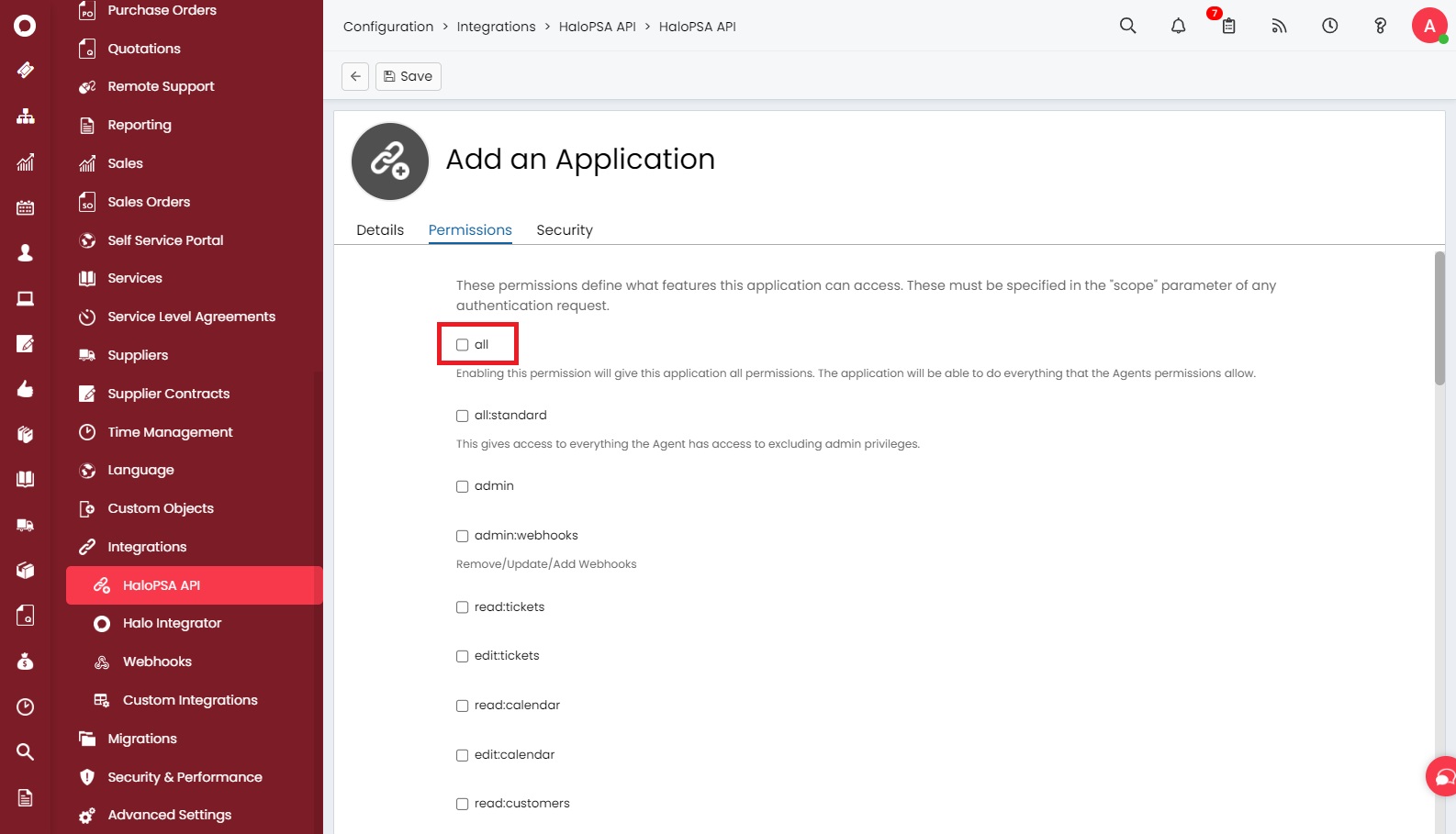
Task: Click the help question mark icon
Action: point(1380,26)
